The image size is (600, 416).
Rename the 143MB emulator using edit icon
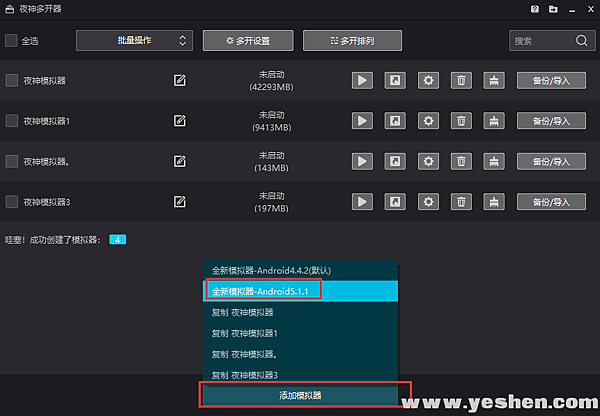pos(179,161)
